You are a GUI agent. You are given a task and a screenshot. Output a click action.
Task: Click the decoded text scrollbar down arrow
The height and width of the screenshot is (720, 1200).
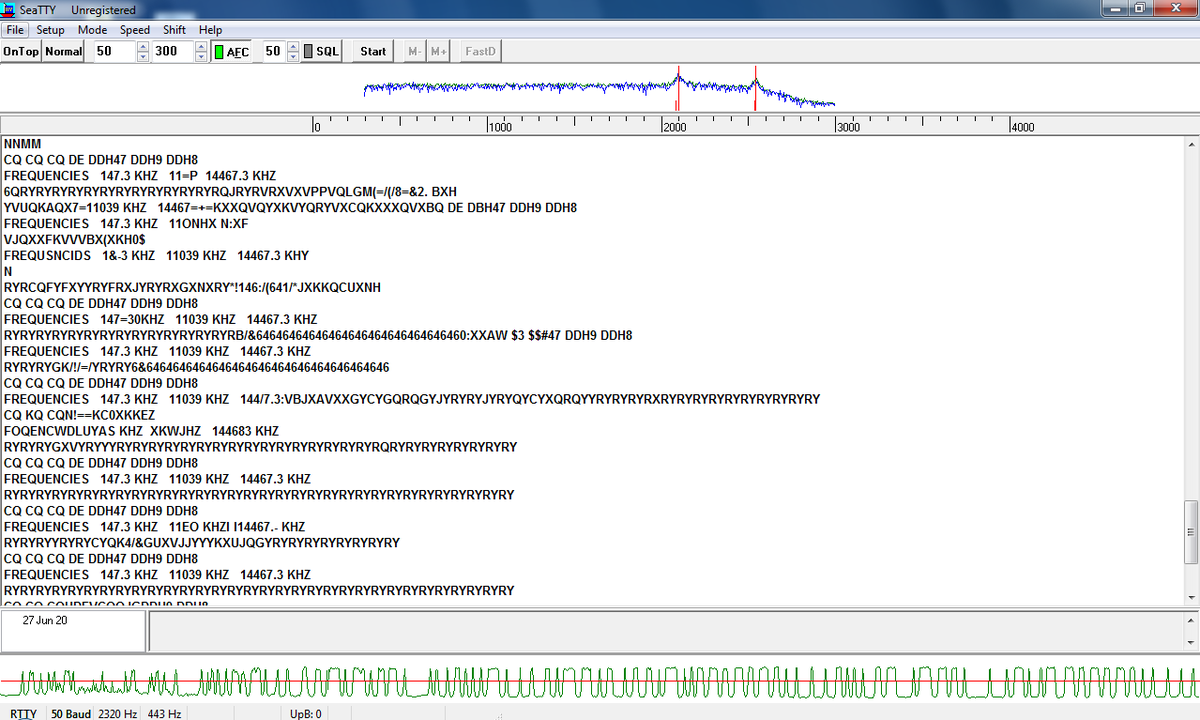click(1190, 597)
